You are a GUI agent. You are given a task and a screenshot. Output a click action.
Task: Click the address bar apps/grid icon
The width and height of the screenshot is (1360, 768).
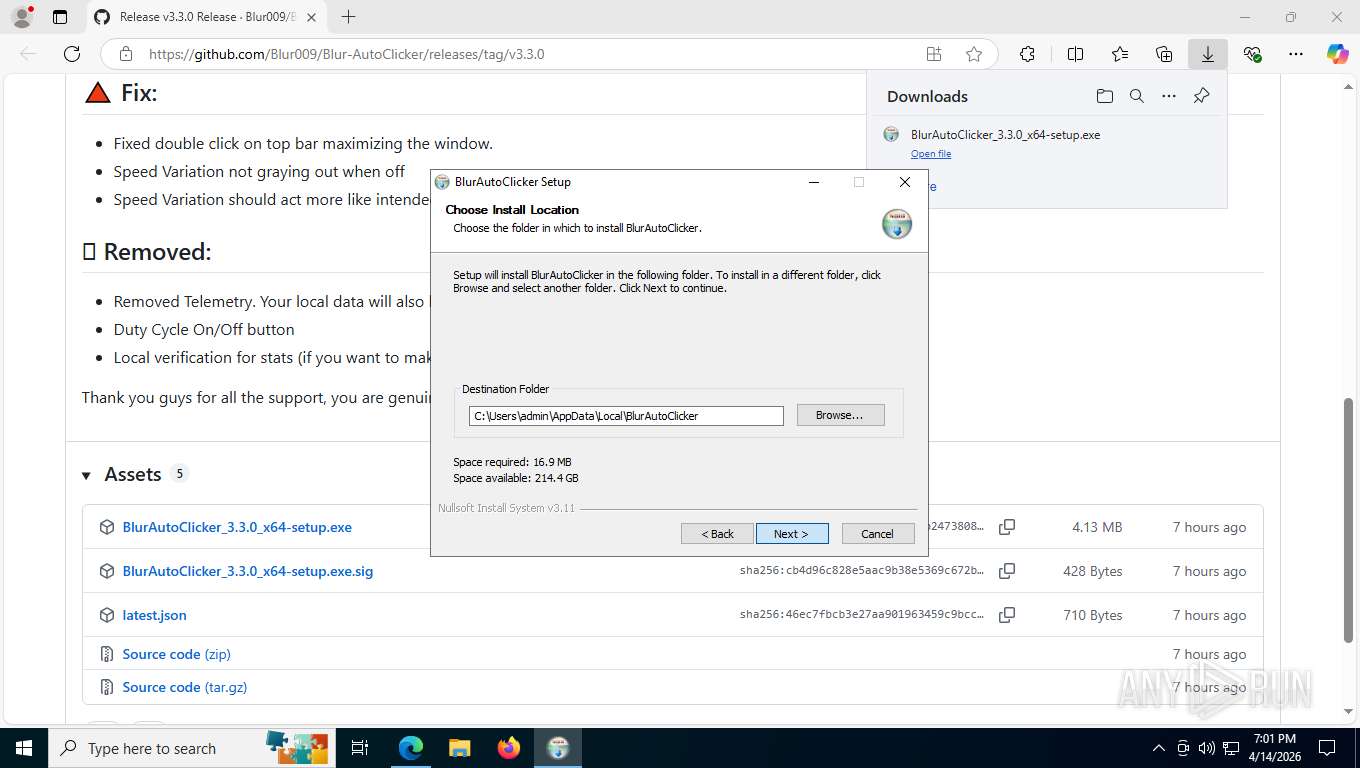point(934,54)
